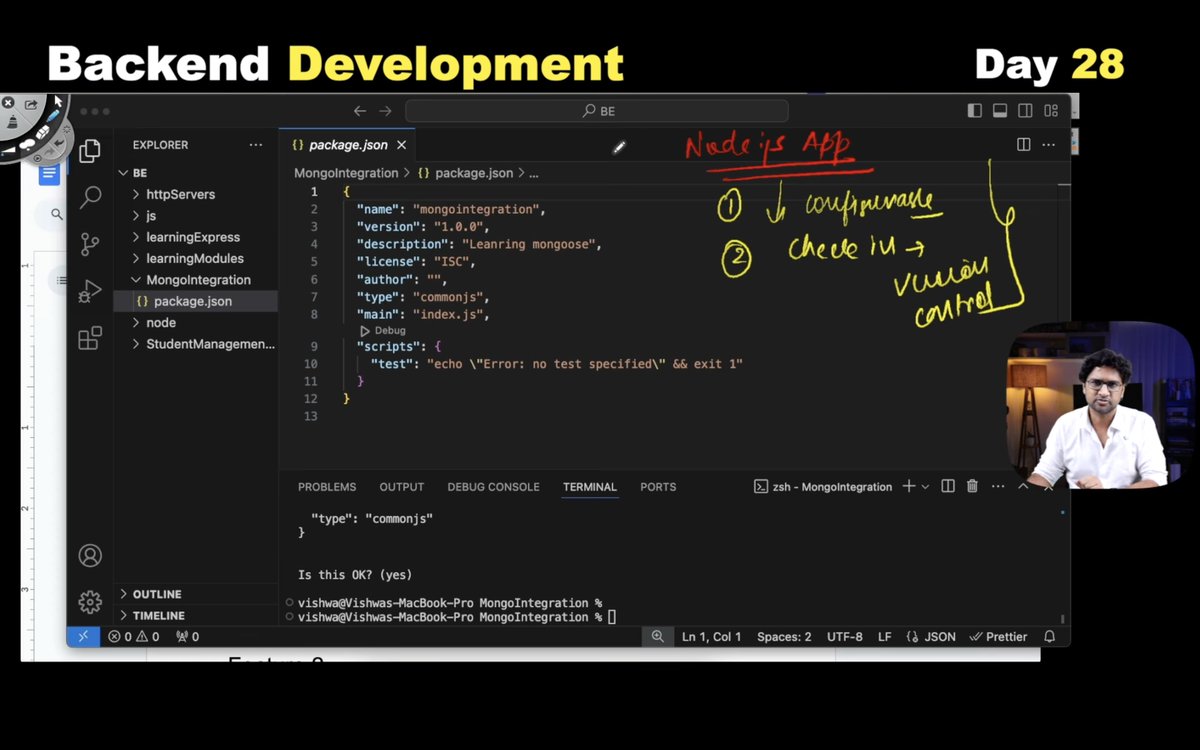Click the "name" key on line 2
Screen dimensions: 1200x750
(x=377, y=209)
